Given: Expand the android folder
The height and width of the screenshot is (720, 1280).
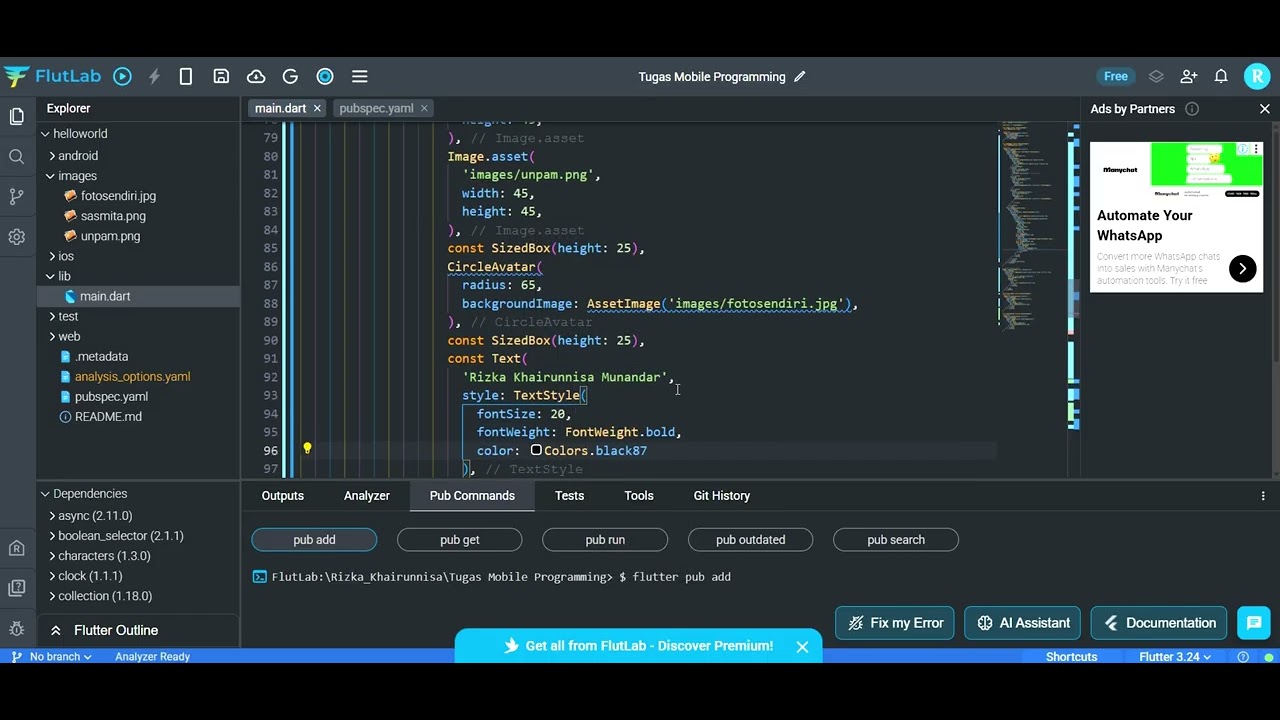Looking at the screenshot, I should click(52, 156).
